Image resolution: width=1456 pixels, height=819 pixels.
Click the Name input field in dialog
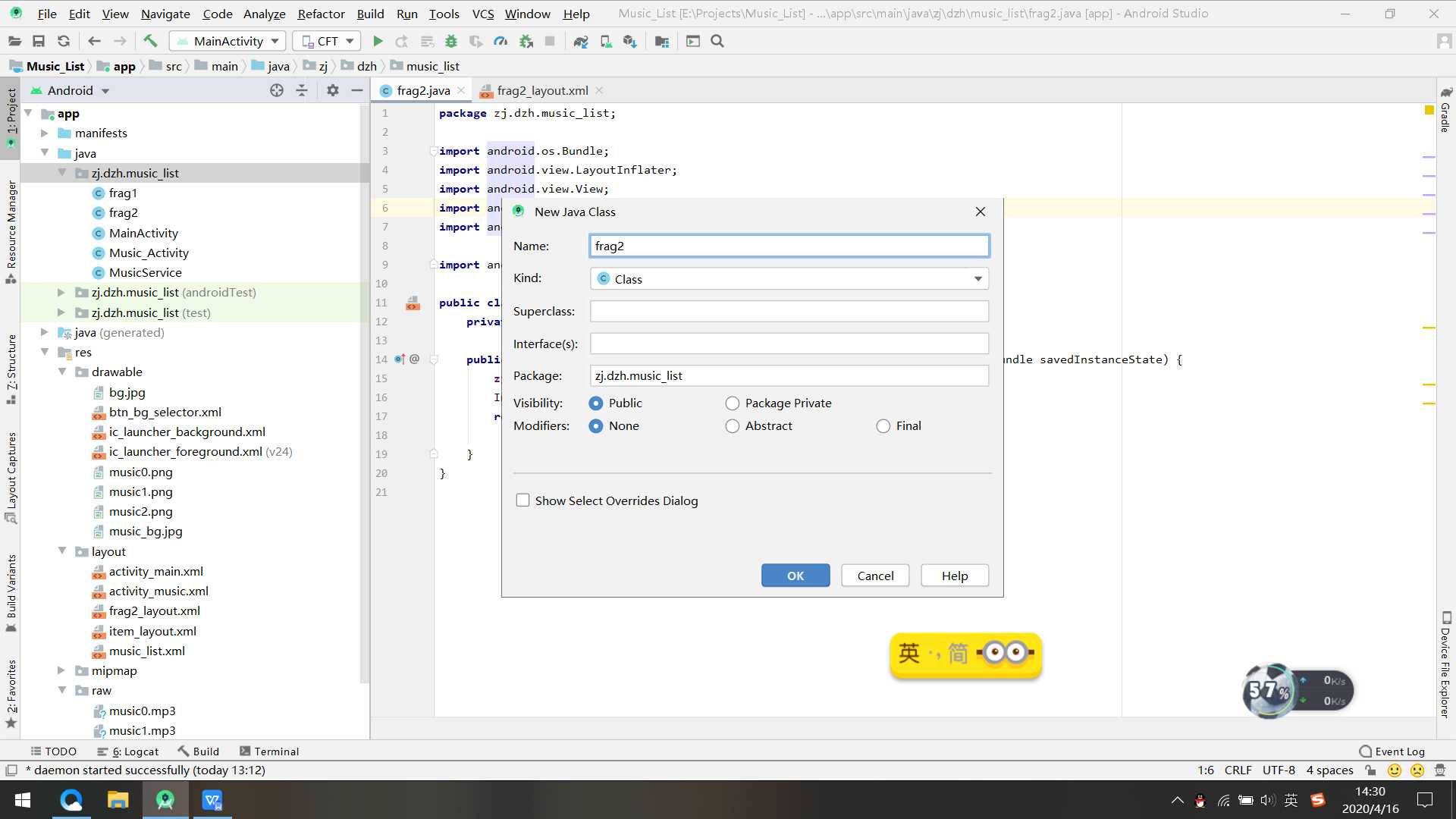point(790,245)
